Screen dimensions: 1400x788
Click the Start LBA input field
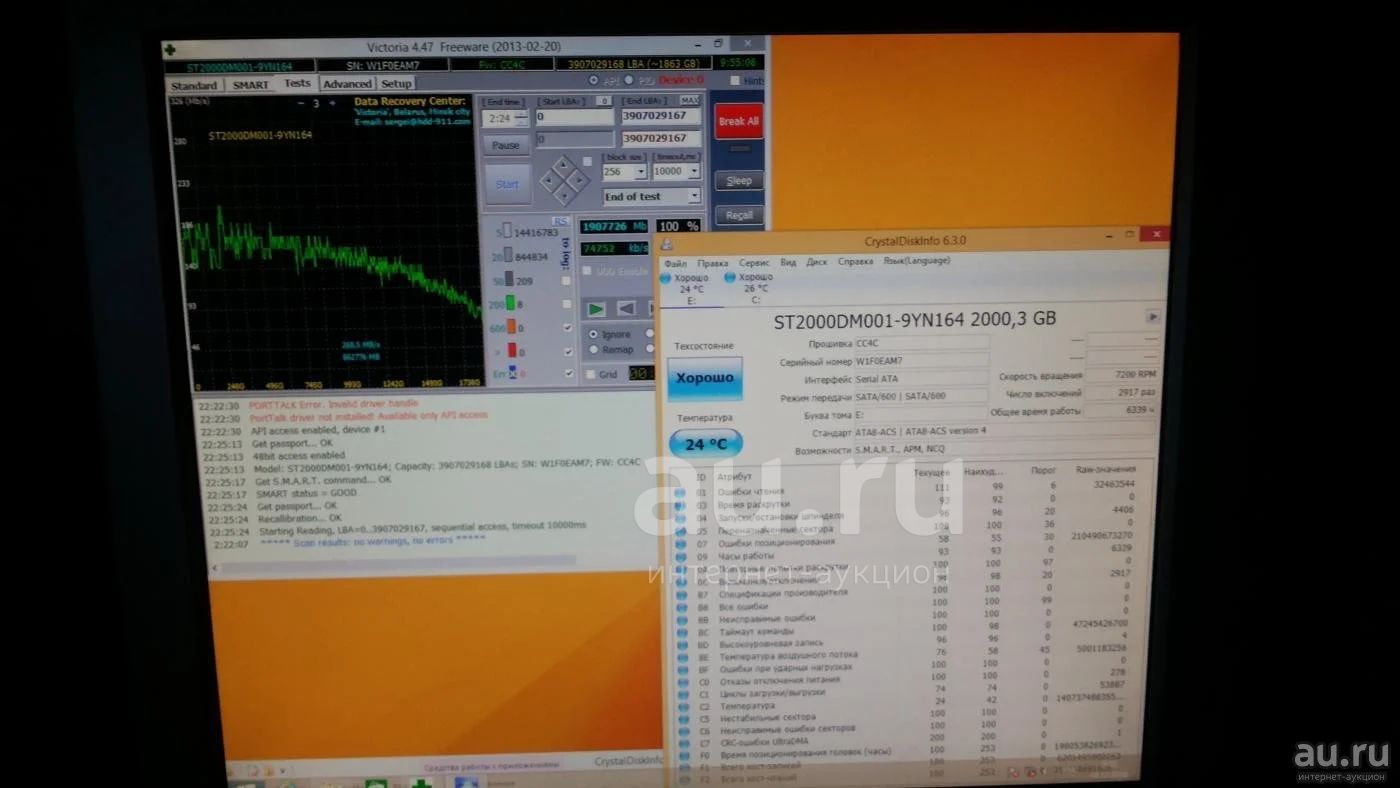click(575, 117)
